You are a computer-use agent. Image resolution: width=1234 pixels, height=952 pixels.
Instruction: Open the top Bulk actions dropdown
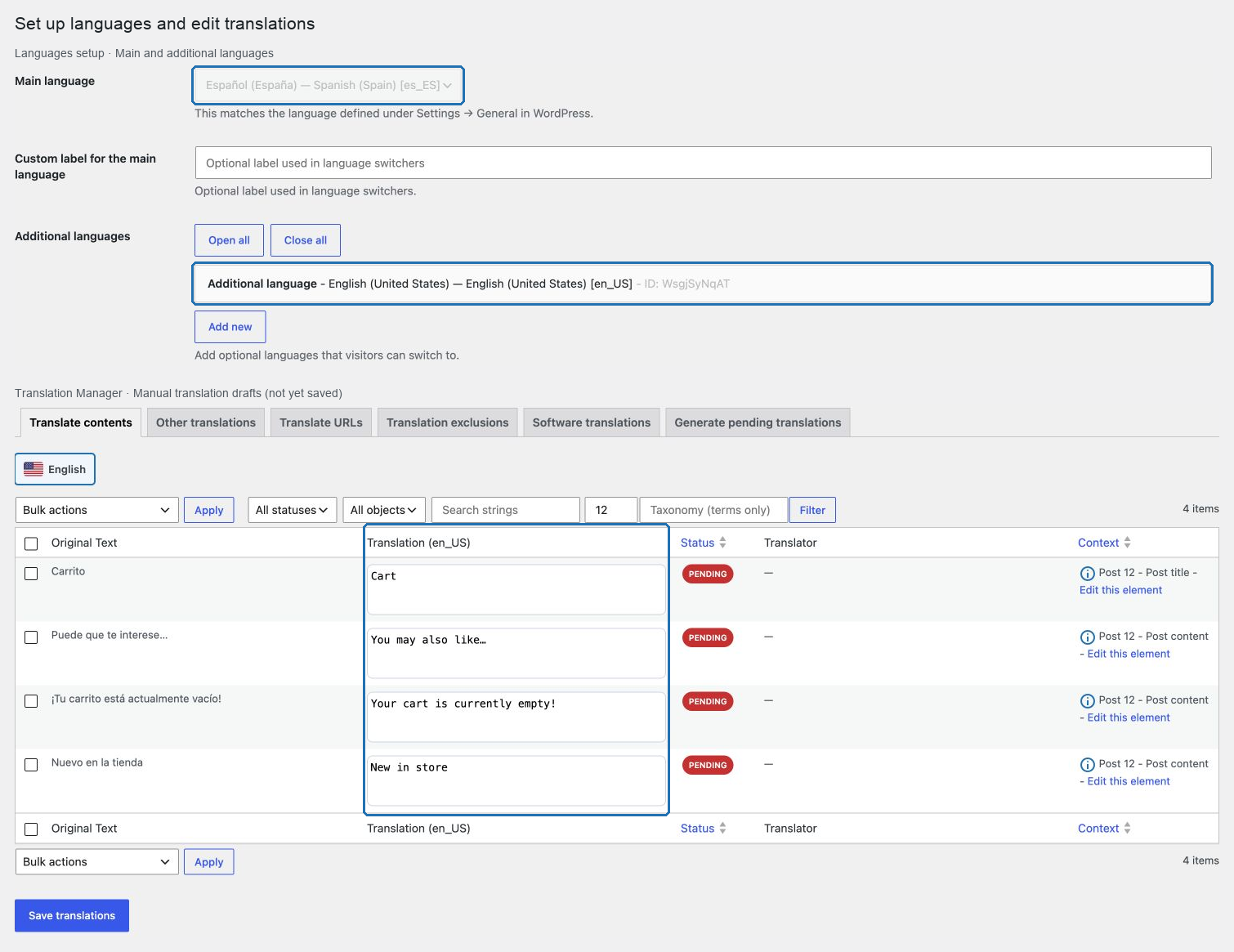coord(96,510)
